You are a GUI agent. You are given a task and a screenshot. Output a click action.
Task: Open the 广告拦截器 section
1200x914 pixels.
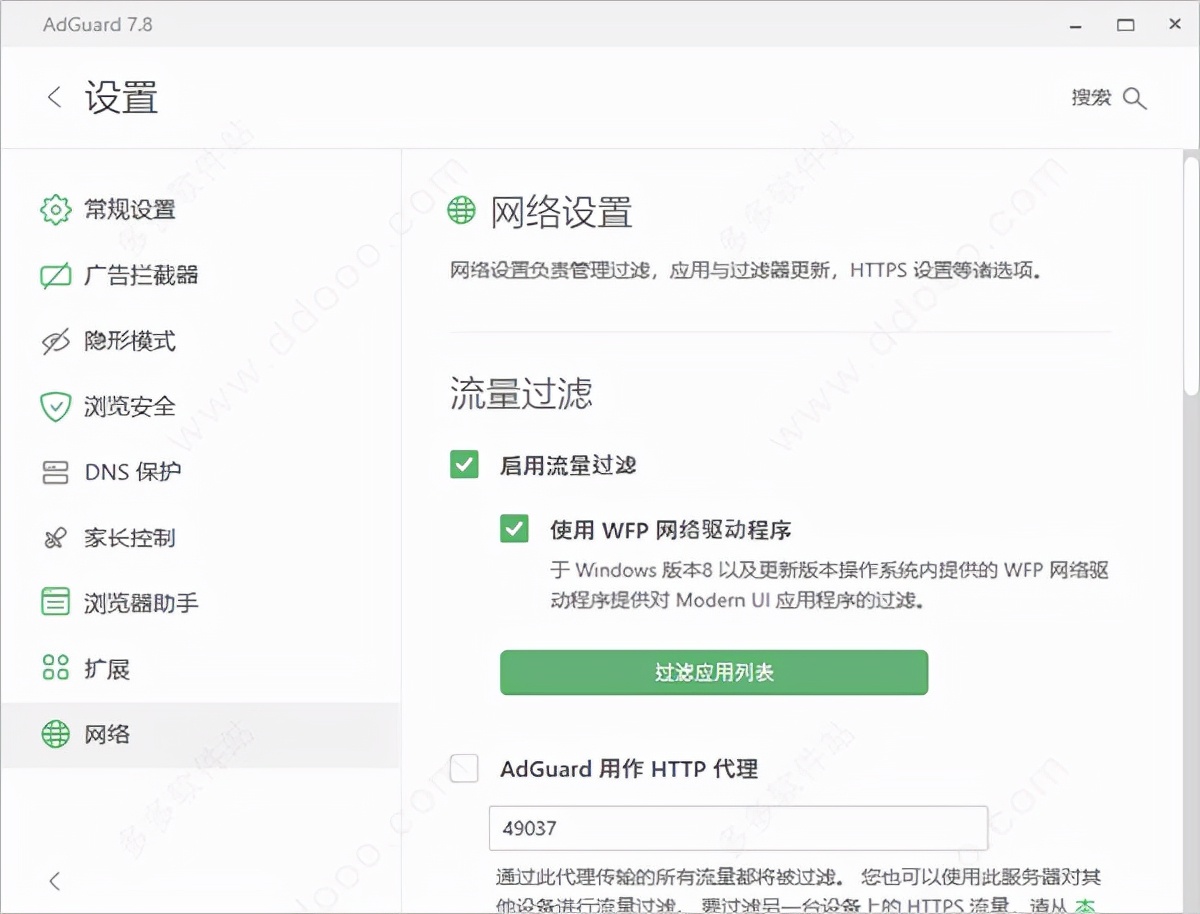click(200, 275)
